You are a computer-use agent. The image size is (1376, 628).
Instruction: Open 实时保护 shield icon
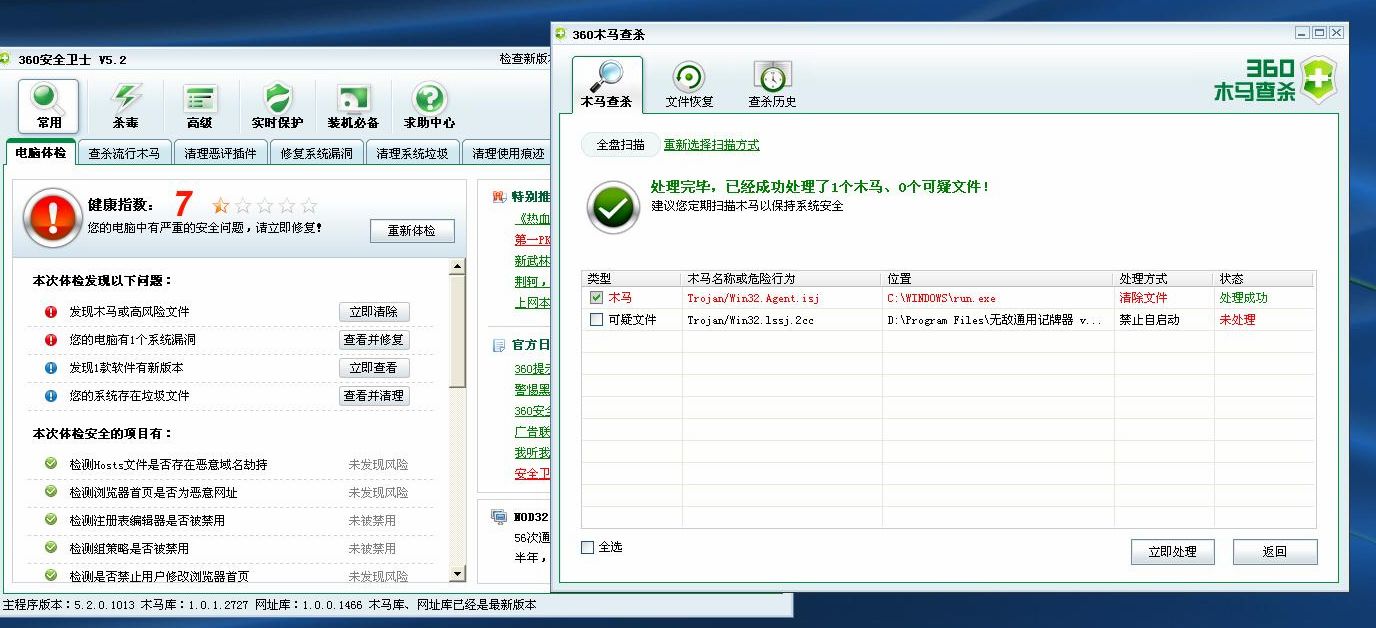pos(277,106)
